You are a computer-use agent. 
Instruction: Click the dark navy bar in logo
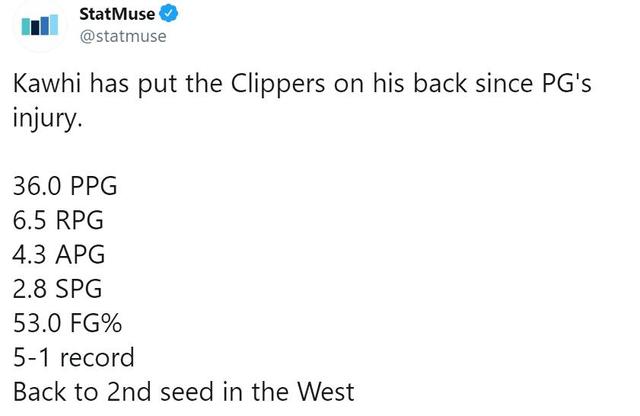pos(35,28)
